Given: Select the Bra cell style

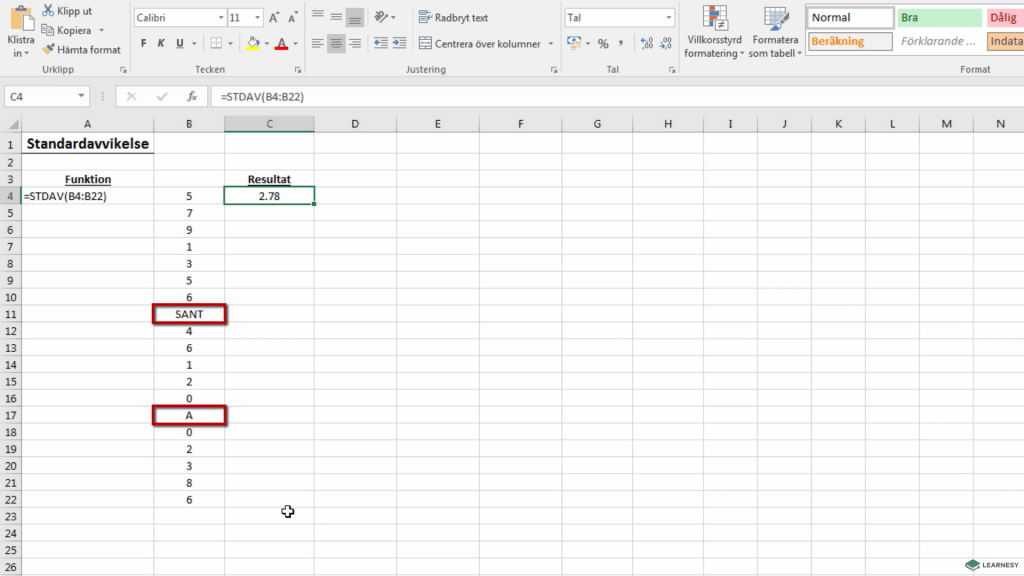Looking at the screenshot, I should [x=938, y=18].
